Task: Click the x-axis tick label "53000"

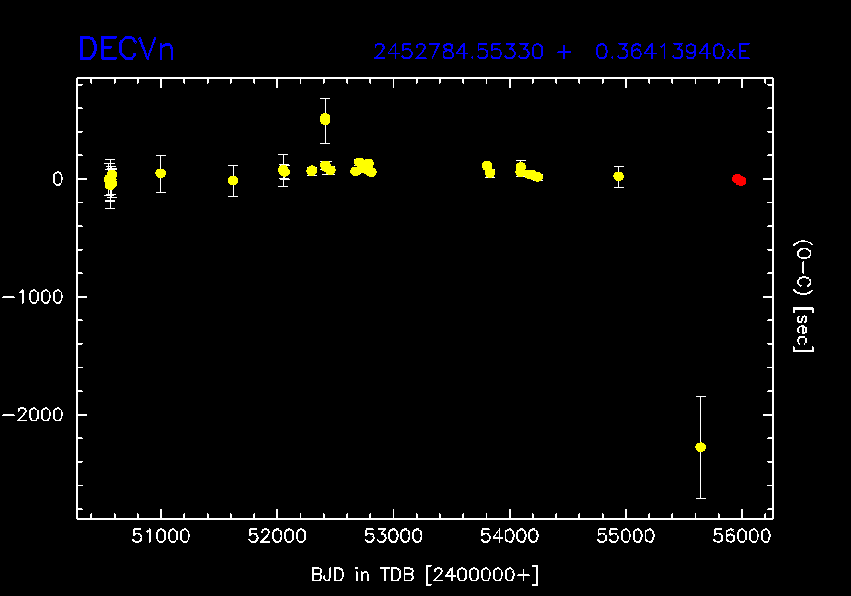Action: (393, 538)
